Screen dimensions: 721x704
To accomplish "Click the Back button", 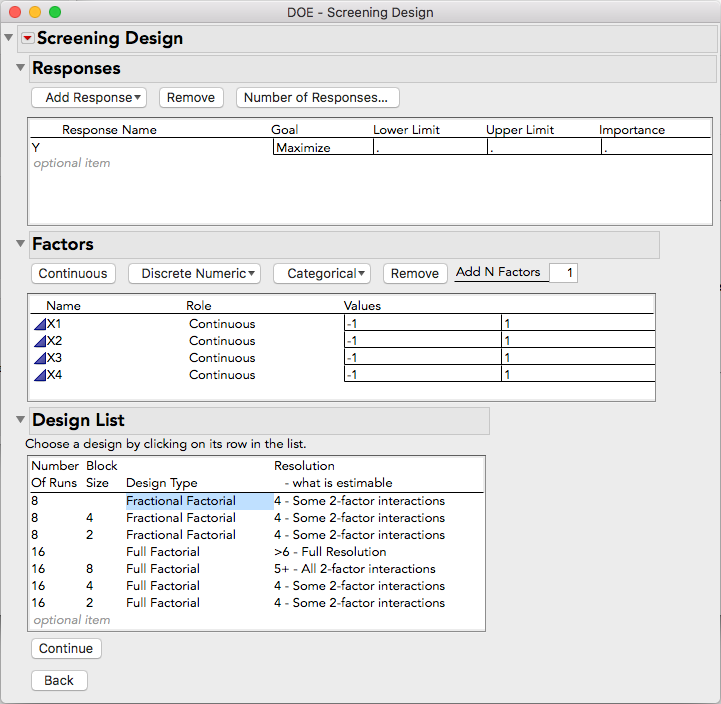I will click(59, 680).
